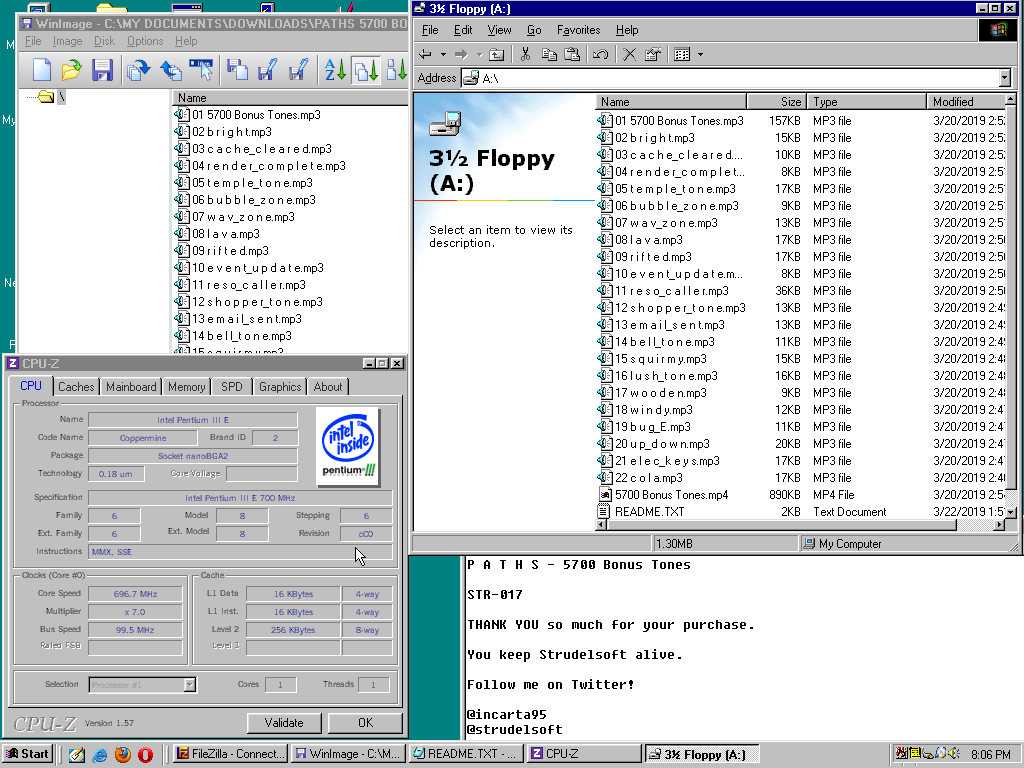1024x768 pixels.
Task: Switch to the Mainboard tab in CPU-Z
Action: (131, 387)
